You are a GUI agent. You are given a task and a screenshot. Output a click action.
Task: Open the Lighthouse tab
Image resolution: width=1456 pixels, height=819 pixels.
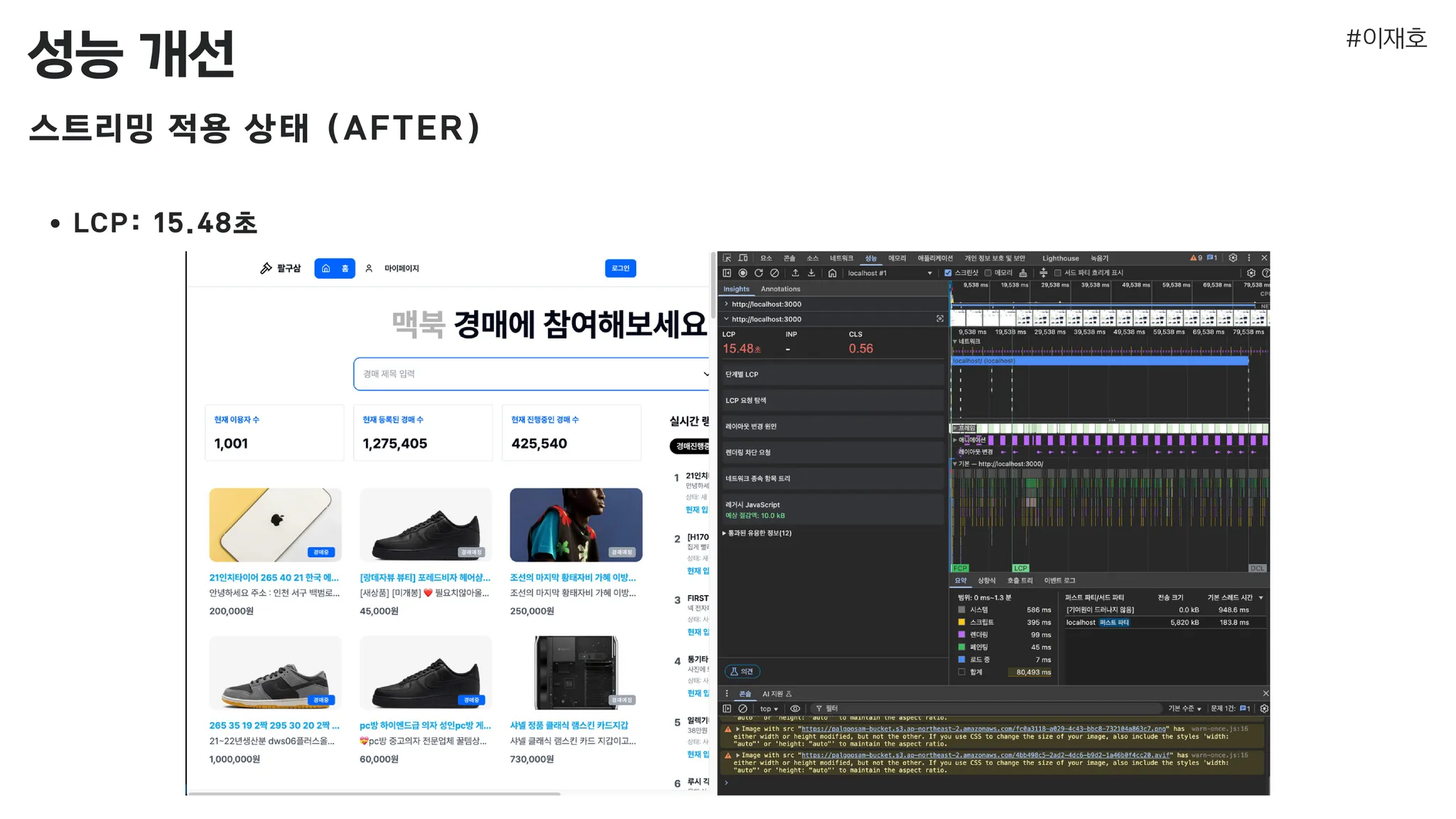tap(1060, 258)
